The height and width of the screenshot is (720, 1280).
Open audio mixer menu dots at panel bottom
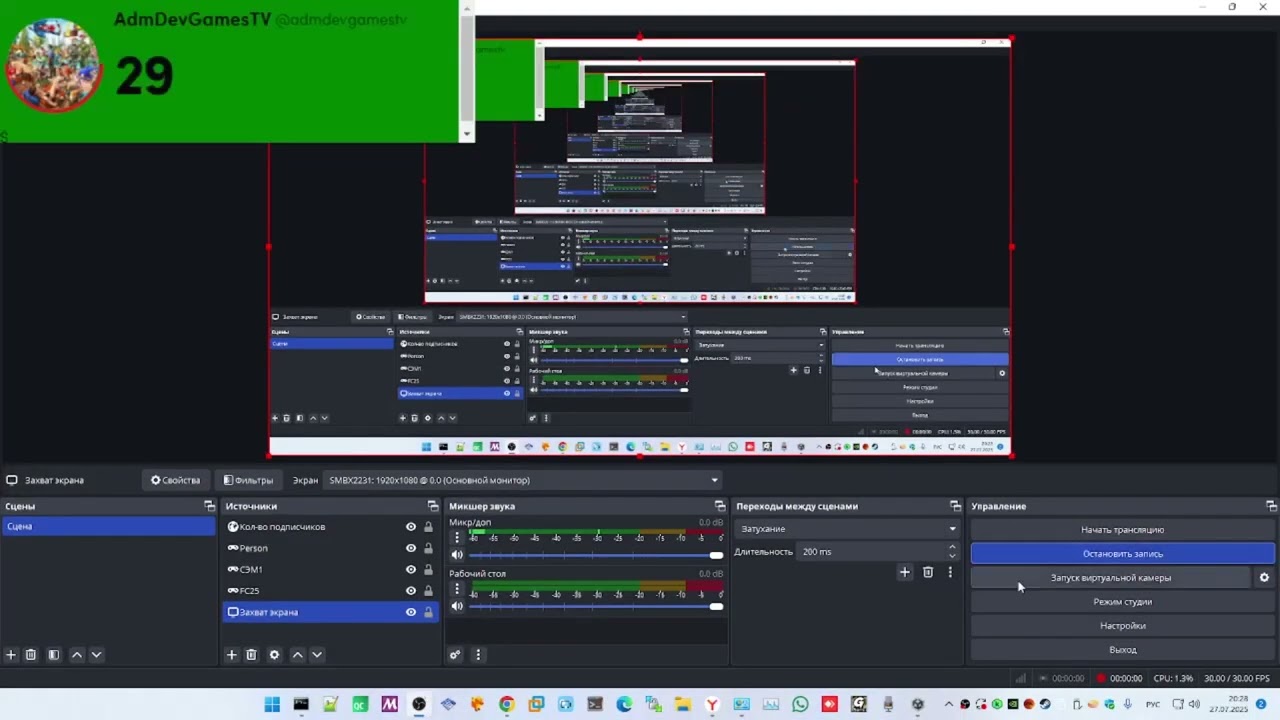pyautogui.click(x=477, y=655)
